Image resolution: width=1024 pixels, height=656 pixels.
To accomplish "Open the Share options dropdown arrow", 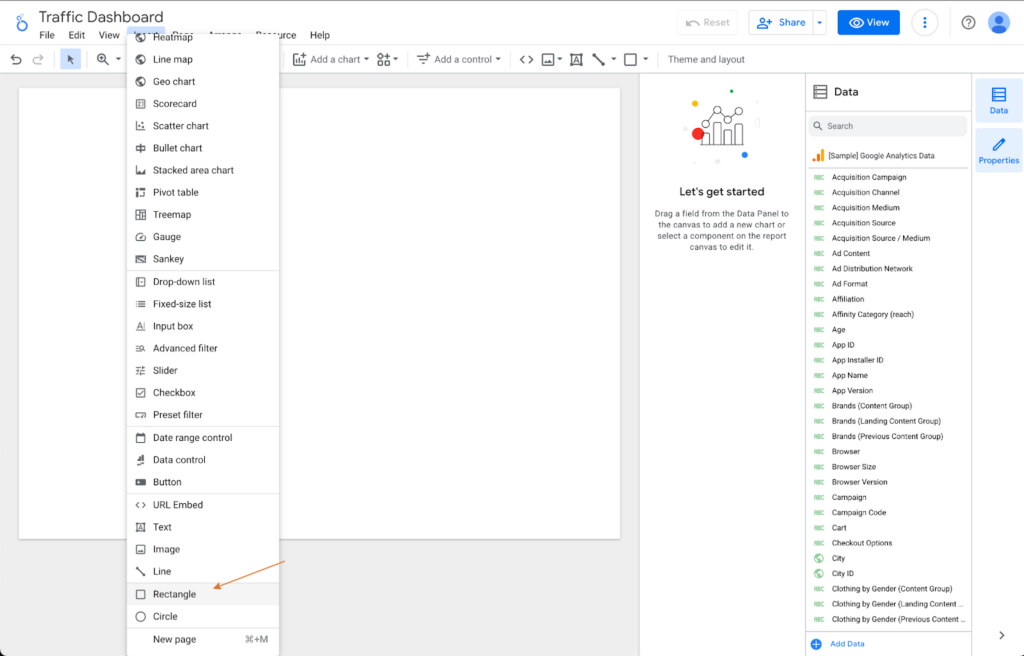I will 820,22.
